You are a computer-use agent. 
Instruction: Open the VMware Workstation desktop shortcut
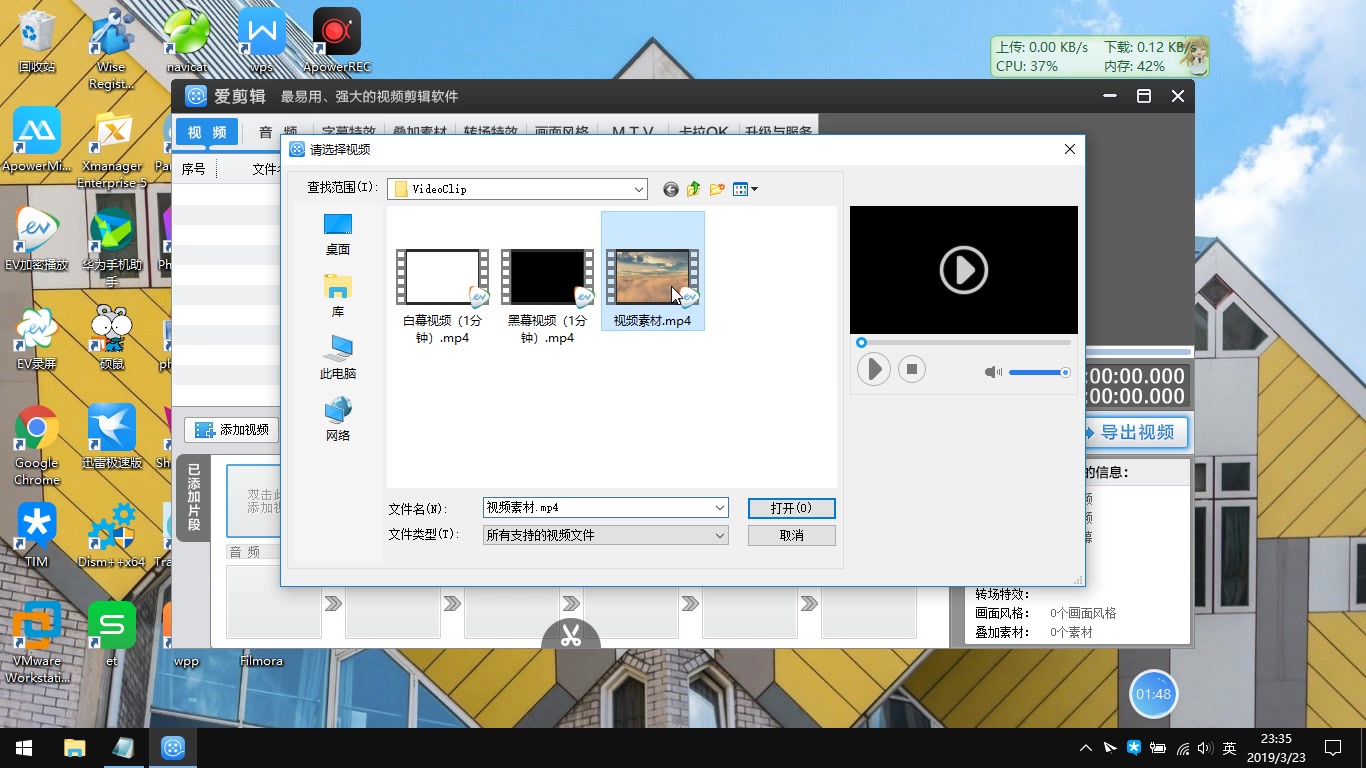[x=37, y=643]
